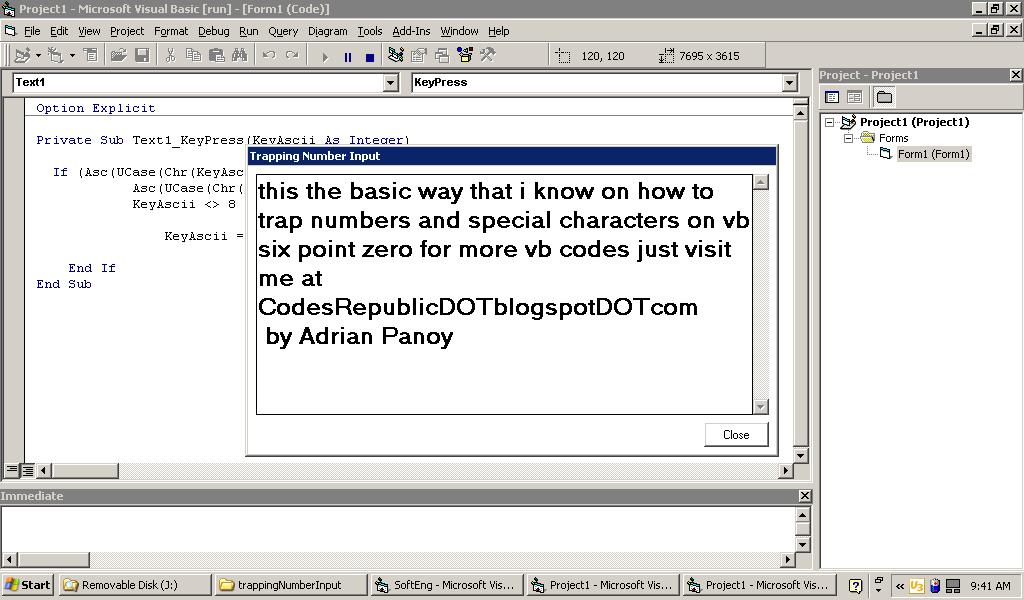Screen dimensions: 1024x600
Task: Open the Add Form toolbar icon
Action: point(56,55)
